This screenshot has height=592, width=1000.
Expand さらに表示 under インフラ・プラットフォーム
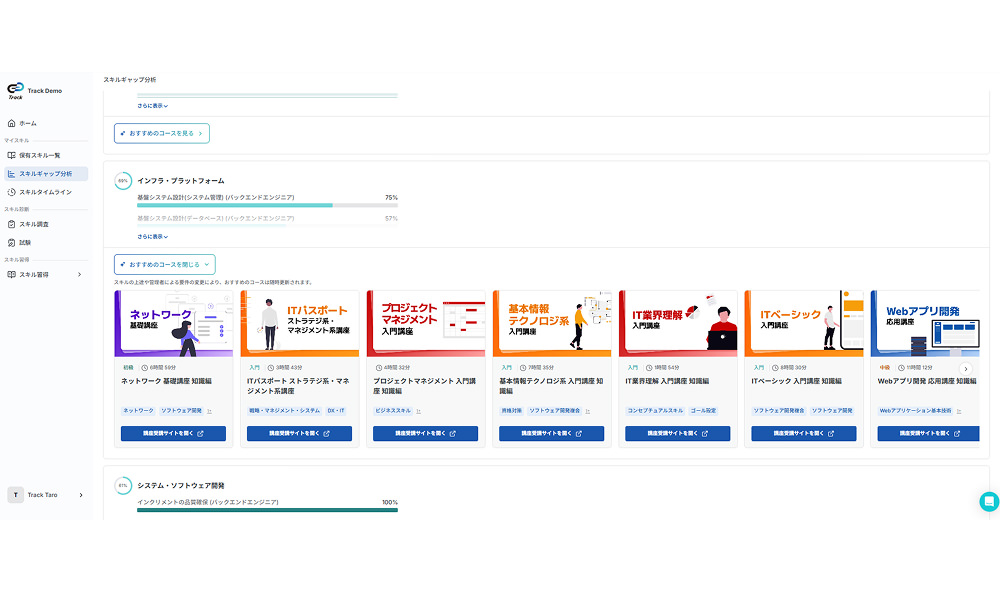pyautogui.click(x=153, y=237)
